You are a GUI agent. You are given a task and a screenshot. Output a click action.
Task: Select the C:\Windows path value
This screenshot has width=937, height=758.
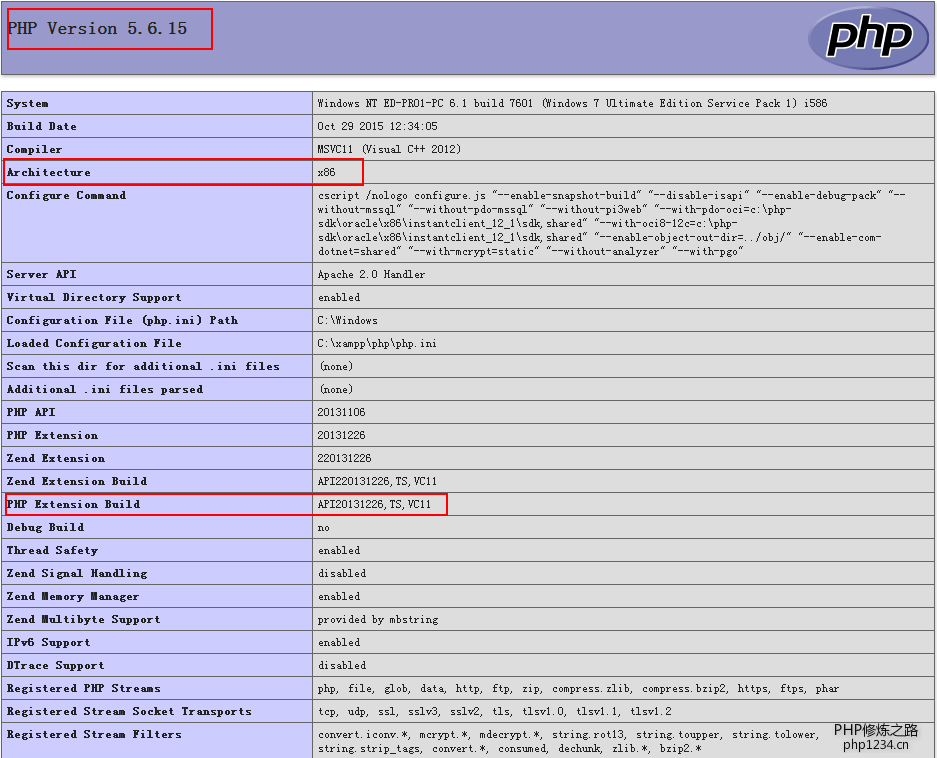point(347,320)
